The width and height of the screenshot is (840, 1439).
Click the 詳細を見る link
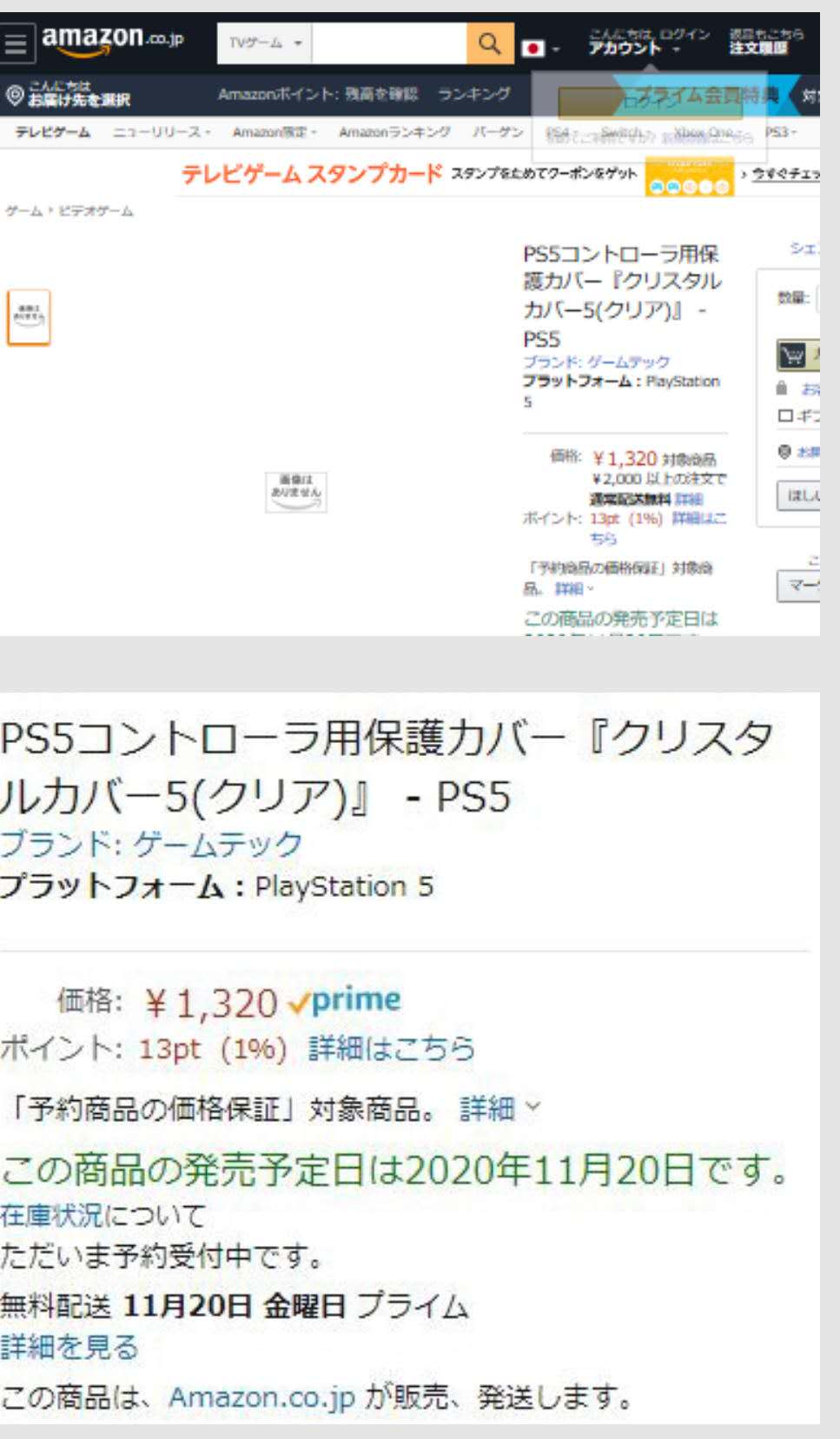[69, 1347]
